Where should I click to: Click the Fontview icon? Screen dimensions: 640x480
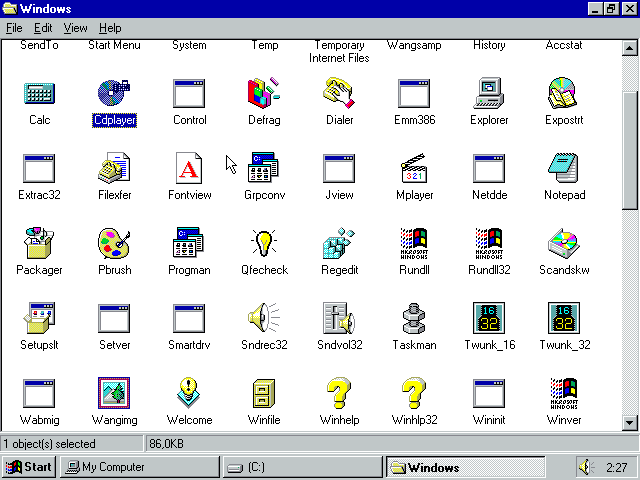pyautogui.click(x=189, y=168)
